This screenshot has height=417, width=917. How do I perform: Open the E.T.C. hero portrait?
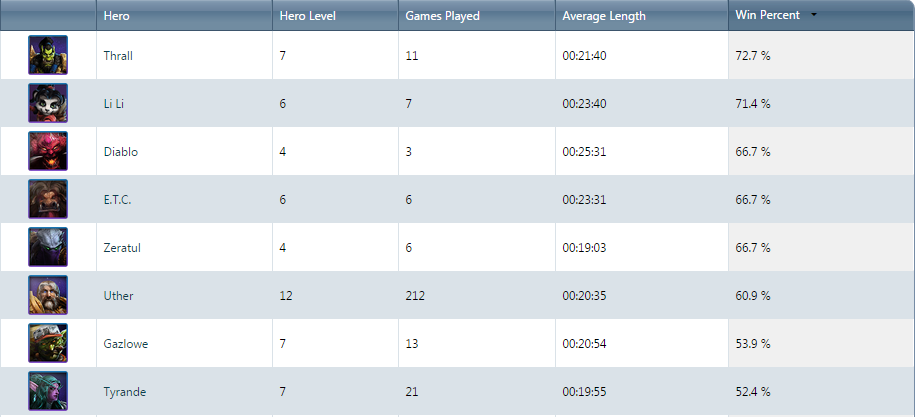pyautogui.click(x=48, y=199)
